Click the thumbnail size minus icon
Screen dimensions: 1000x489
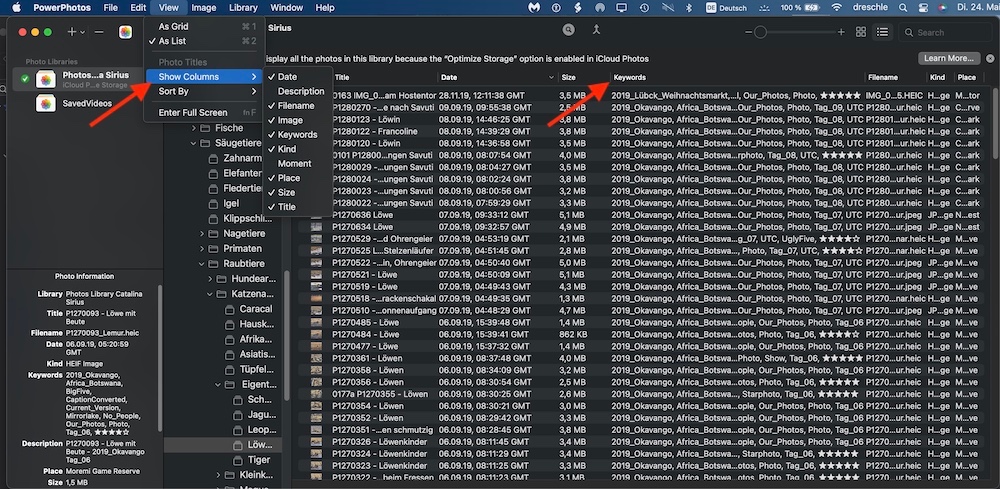[748, 32]
